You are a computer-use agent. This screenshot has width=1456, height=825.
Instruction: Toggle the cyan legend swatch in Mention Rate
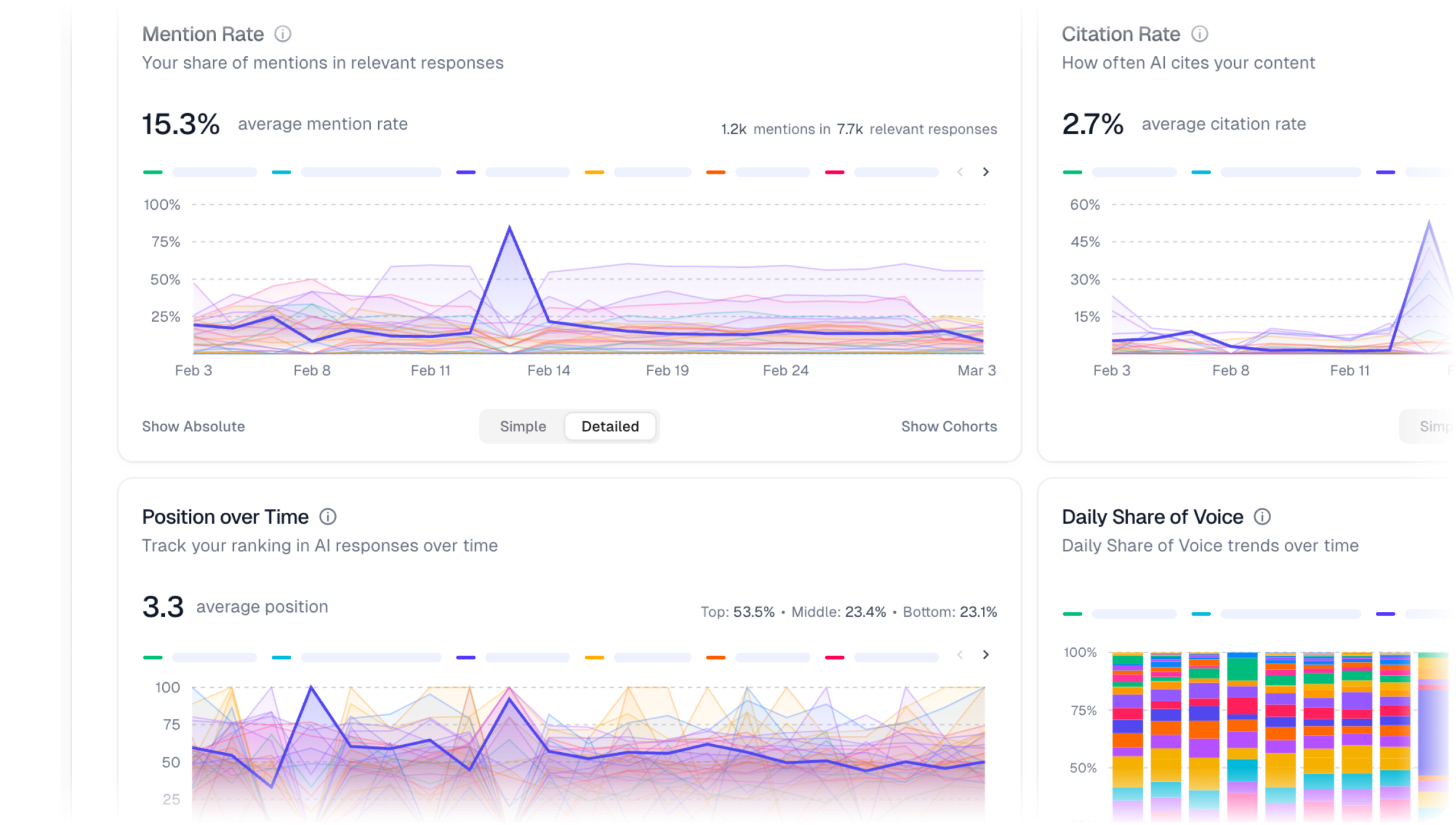(x=281, y=172)
